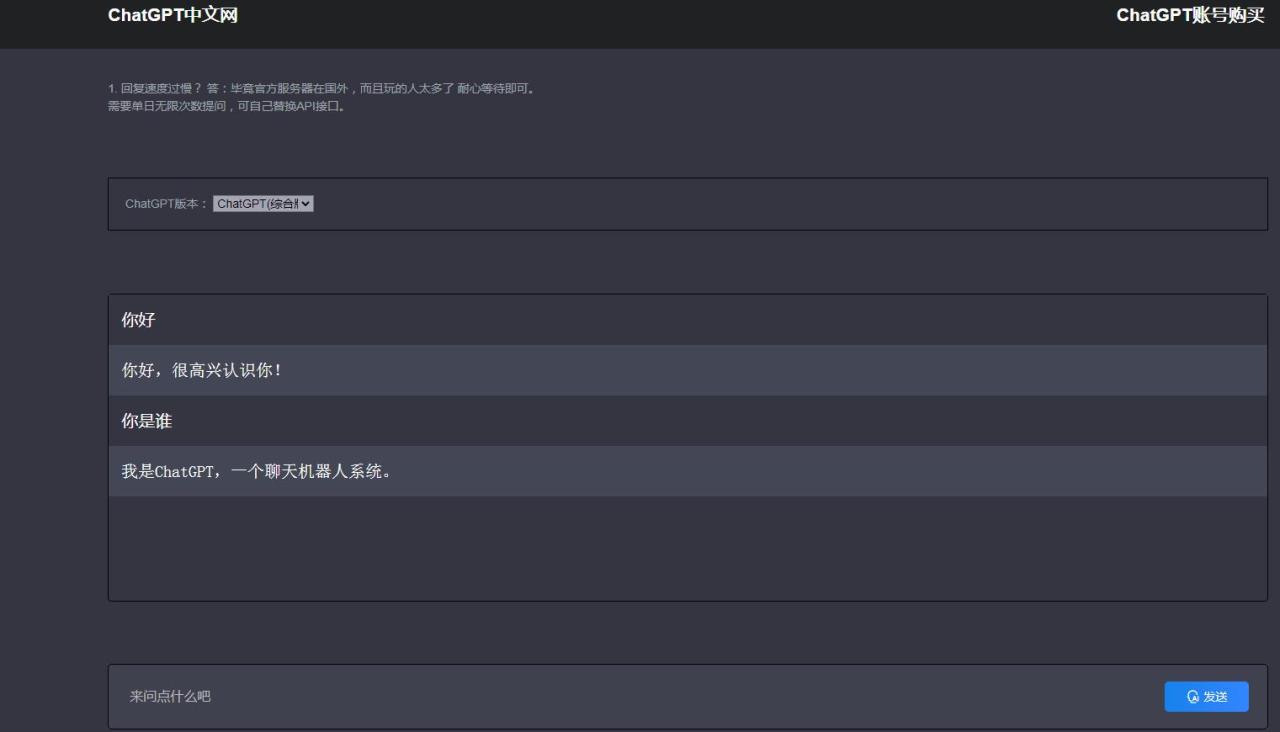The height and width of the screenshot is (732, 1280).
Task: Select the user message 你是谁
Action: [147, 421]
